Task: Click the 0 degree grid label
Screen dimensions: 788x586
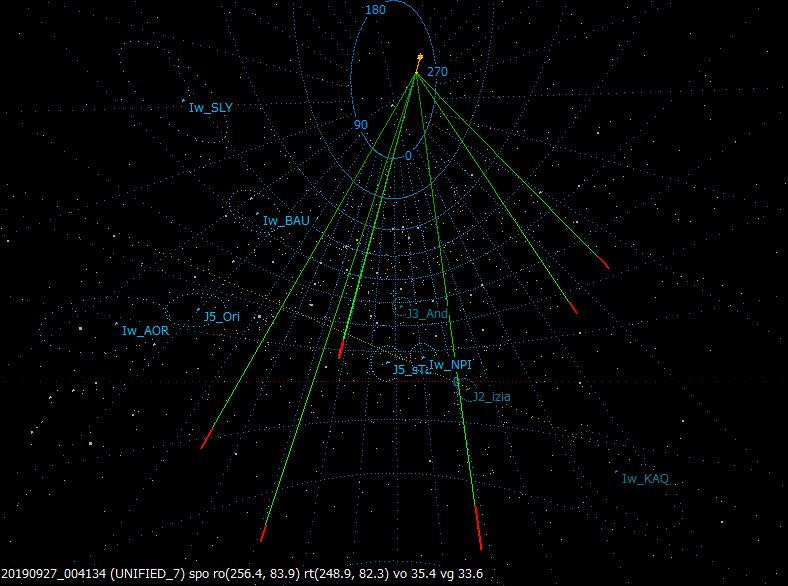Action: (408, 156)
